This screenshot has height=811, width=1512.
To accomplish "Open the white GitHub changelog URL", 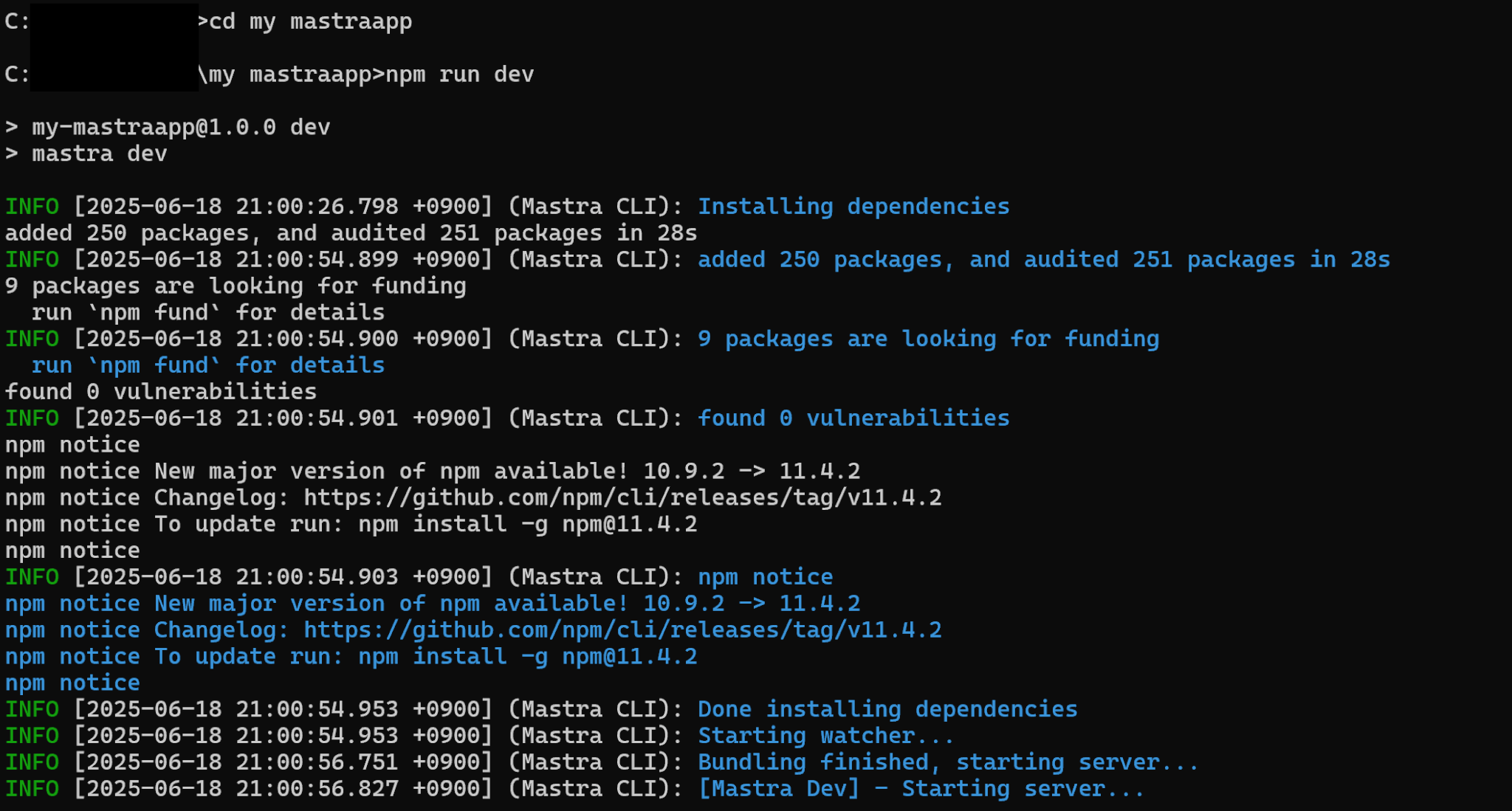I will coord(623,498).
